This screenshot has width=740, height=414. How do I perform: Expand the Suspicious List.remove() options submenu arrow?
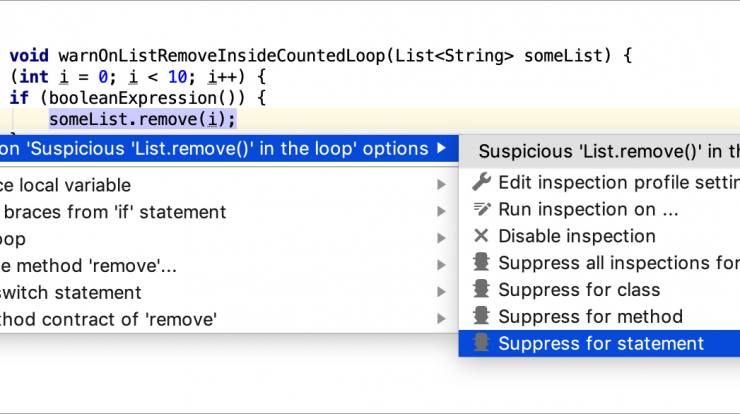(441, 148)
